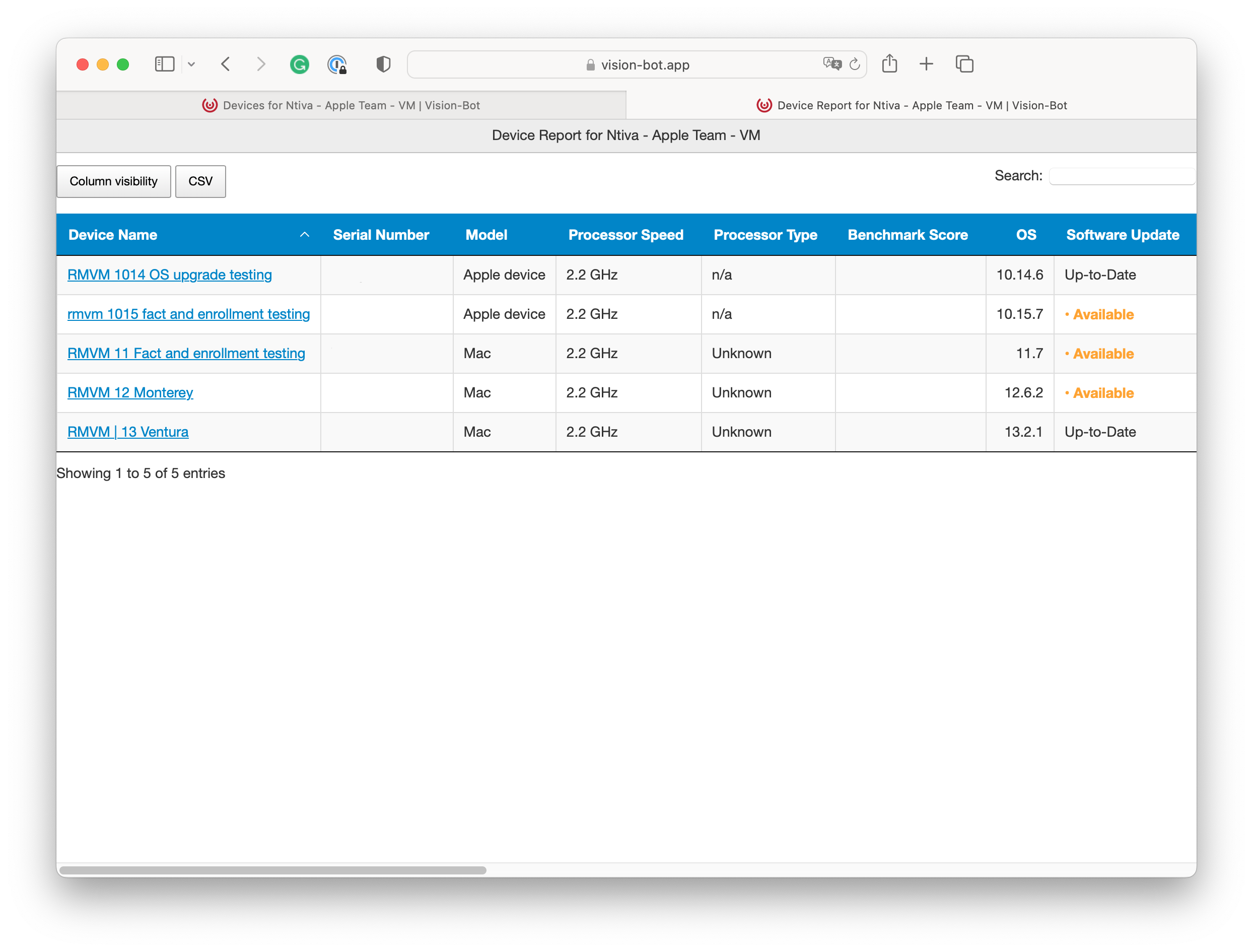Sort by Processor Type column header
This screenshot has width=1253, height=952.
(768, 235)
